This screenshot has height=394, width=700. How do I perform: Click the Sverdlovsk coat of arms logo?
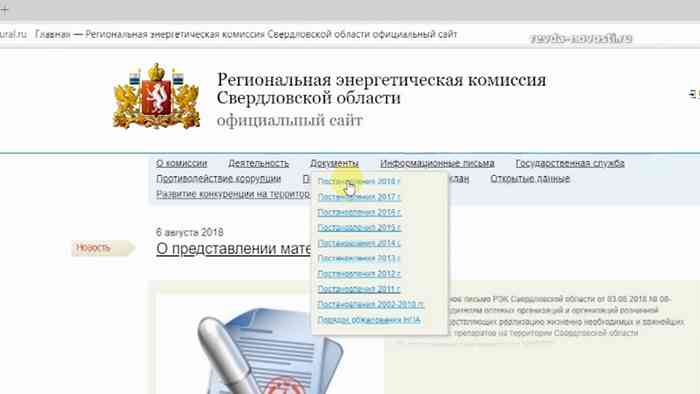(156, 96)
